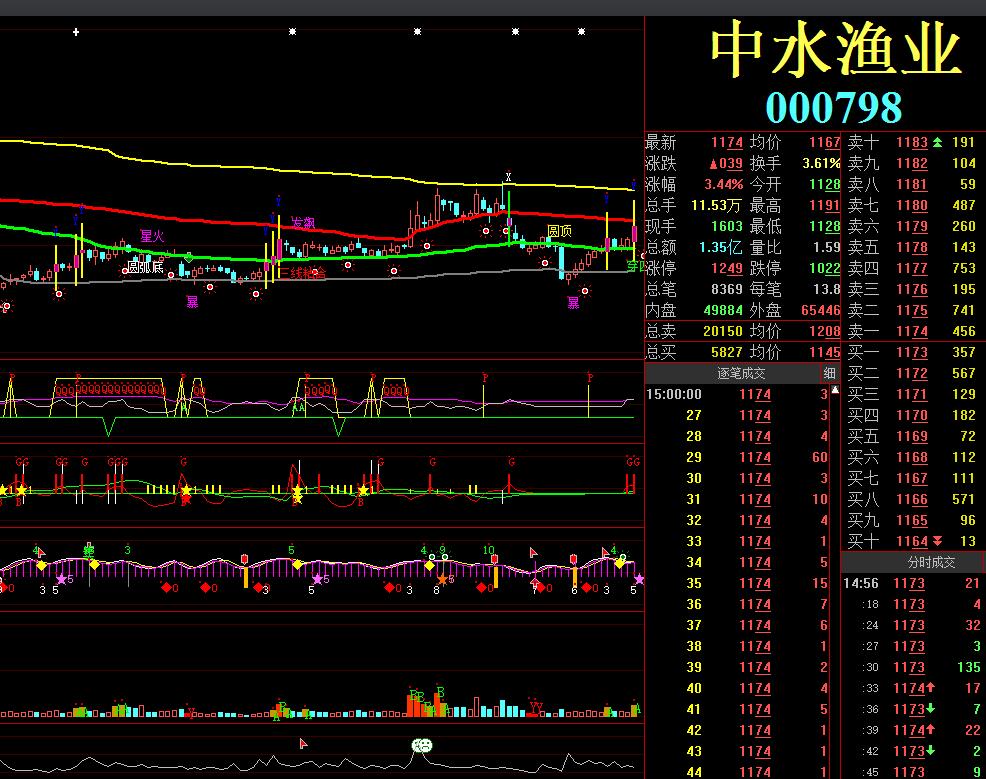Click the green down arrow in the :42 trade row
This screenshot has width=986, height=779.
click(x=931, y=751)
